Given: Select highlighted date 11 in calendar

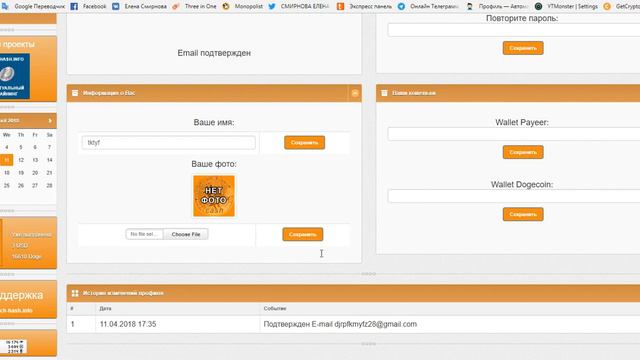Looking at the screenshot, I should pyautogui.click(x=7, y=160).
